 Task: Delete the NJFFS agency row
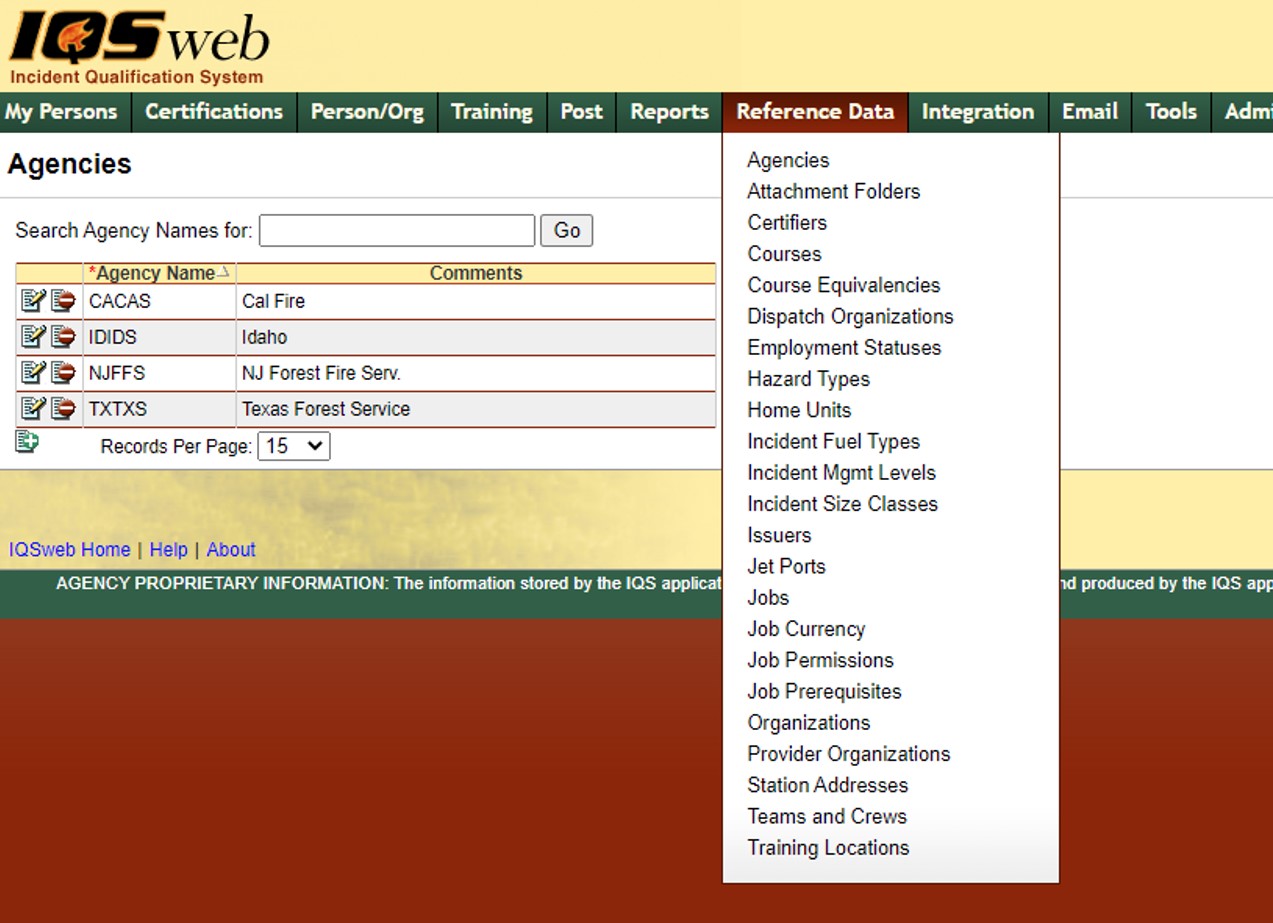point(63,372)
